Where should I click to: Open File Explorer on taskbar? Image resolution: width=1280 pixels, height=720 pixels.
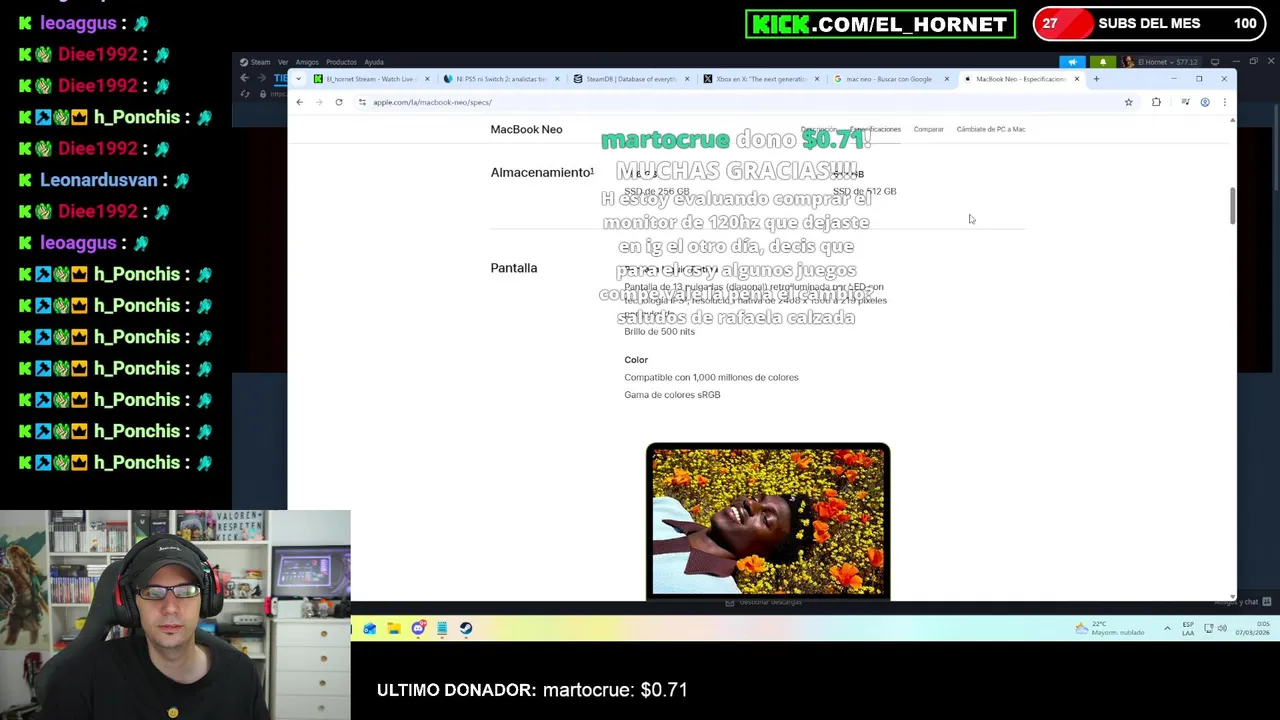pyautogui.click(x=394, y=628)
